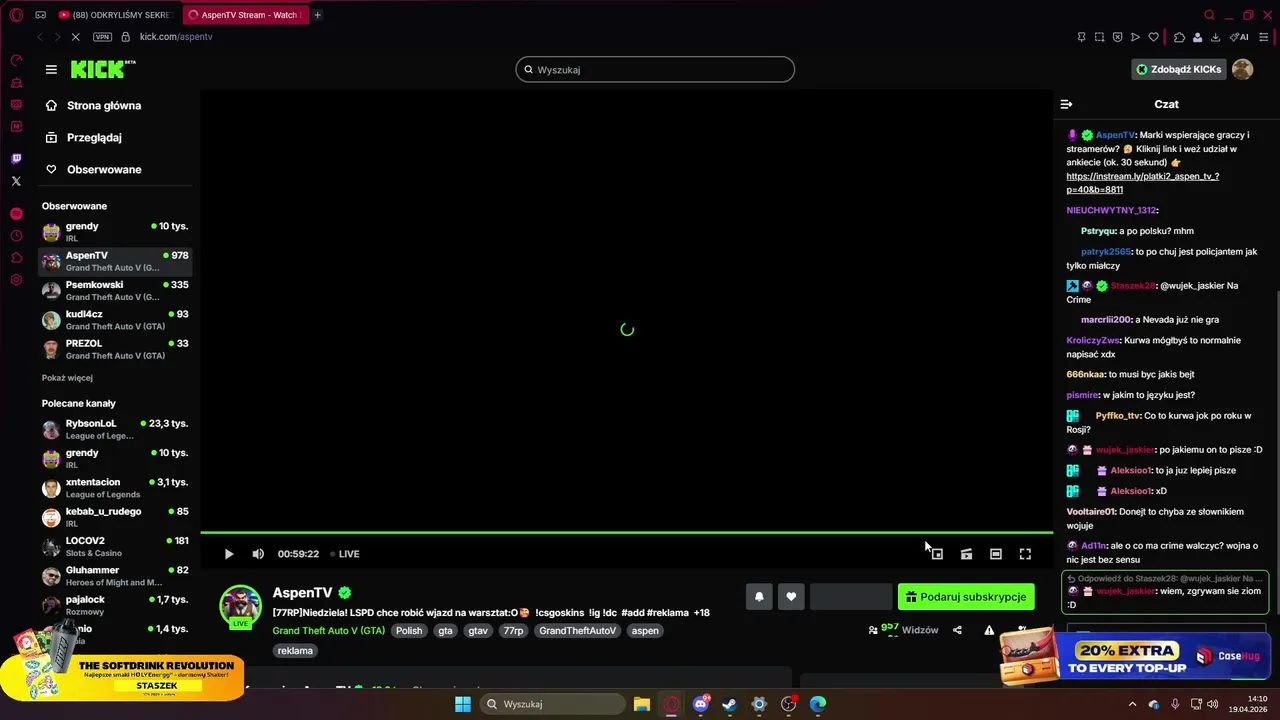The width and height of the screenshot is (1280, 720).
Task: Select the Polish tag
Action: (408, 631)
